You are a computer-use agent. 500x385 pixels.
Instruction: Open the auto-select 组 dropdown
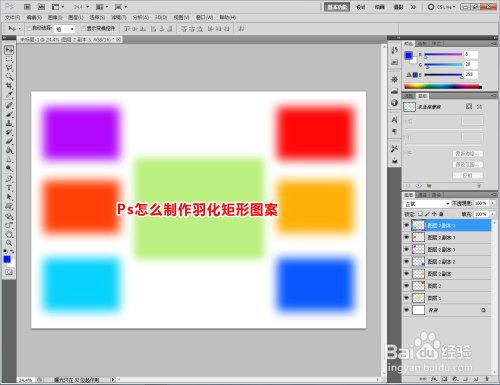pyautogui.click(x=65, y=29)
